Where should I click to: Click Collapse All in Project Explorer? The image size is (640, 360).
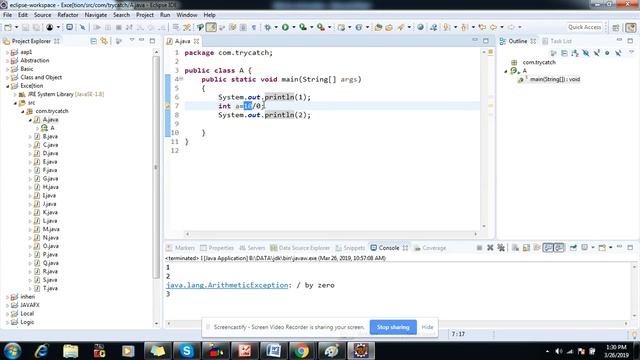point(93,41)
